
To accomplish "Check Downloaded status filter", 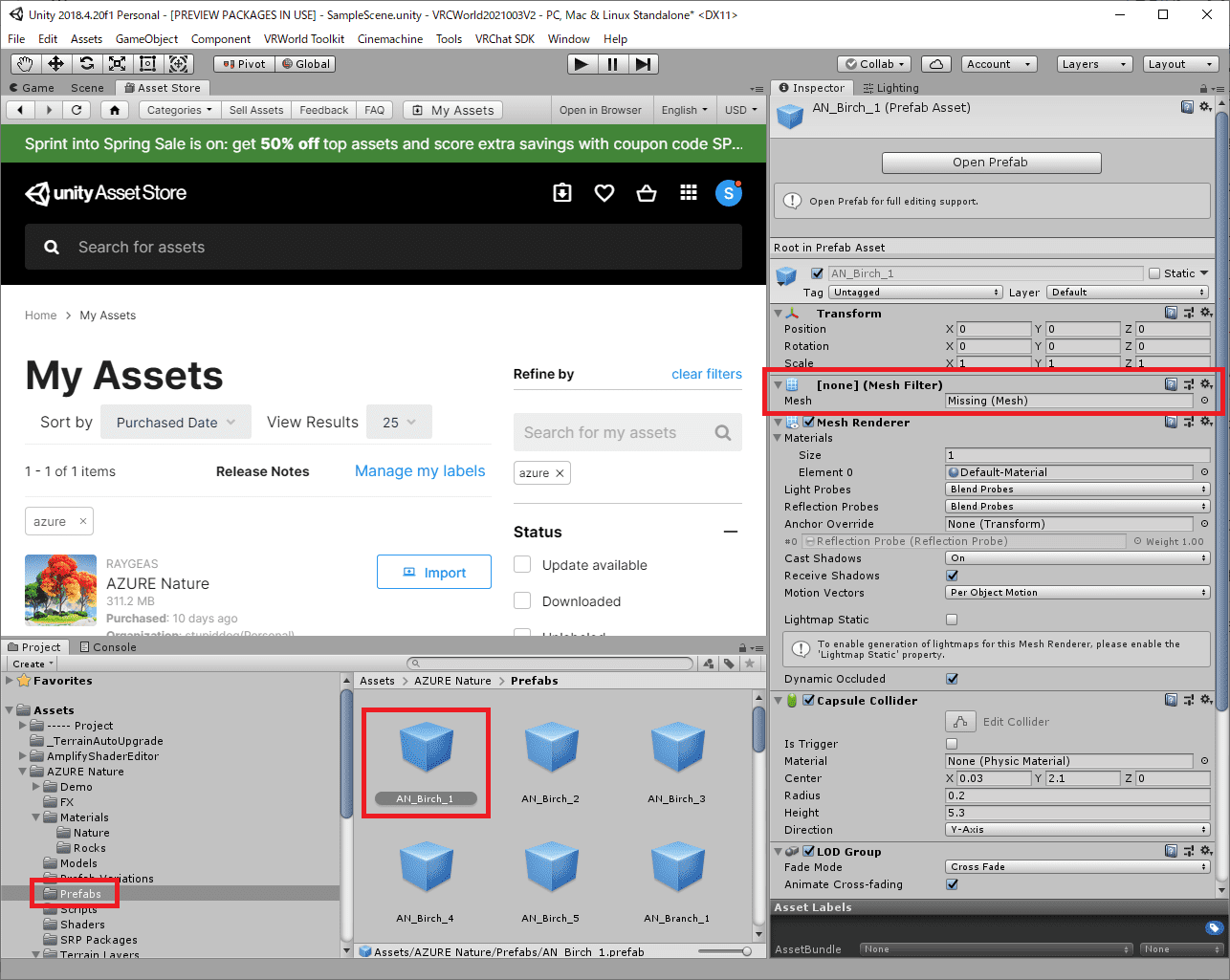I will click(522, 600).
